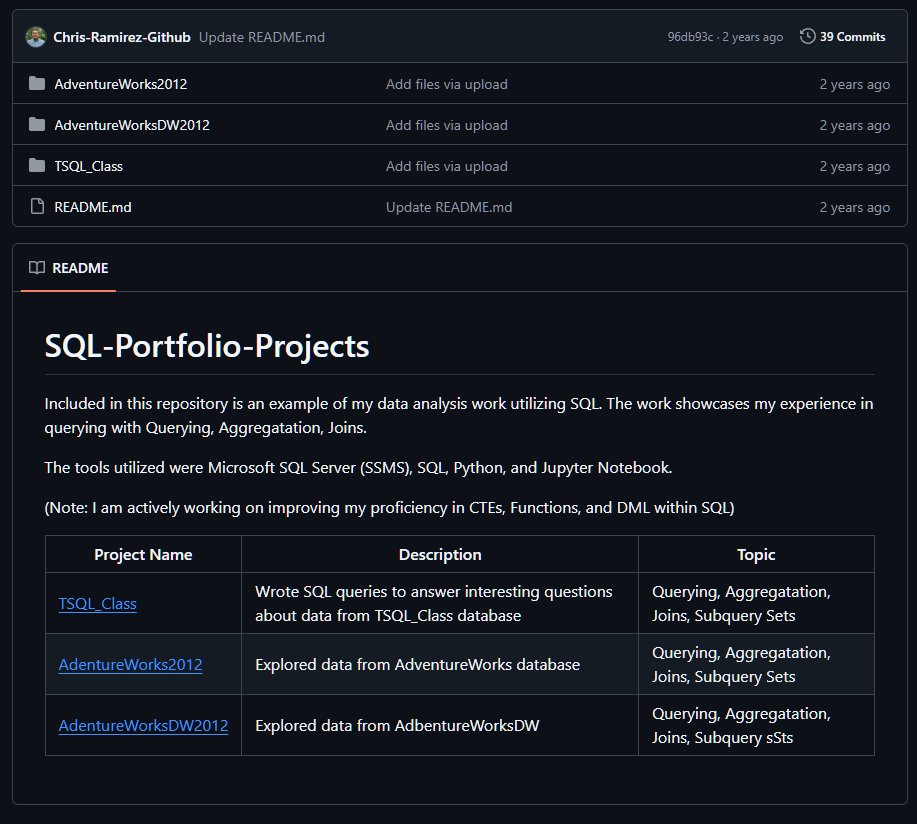Open the AdventureWorks2012 folder in file list

(121, 84)
